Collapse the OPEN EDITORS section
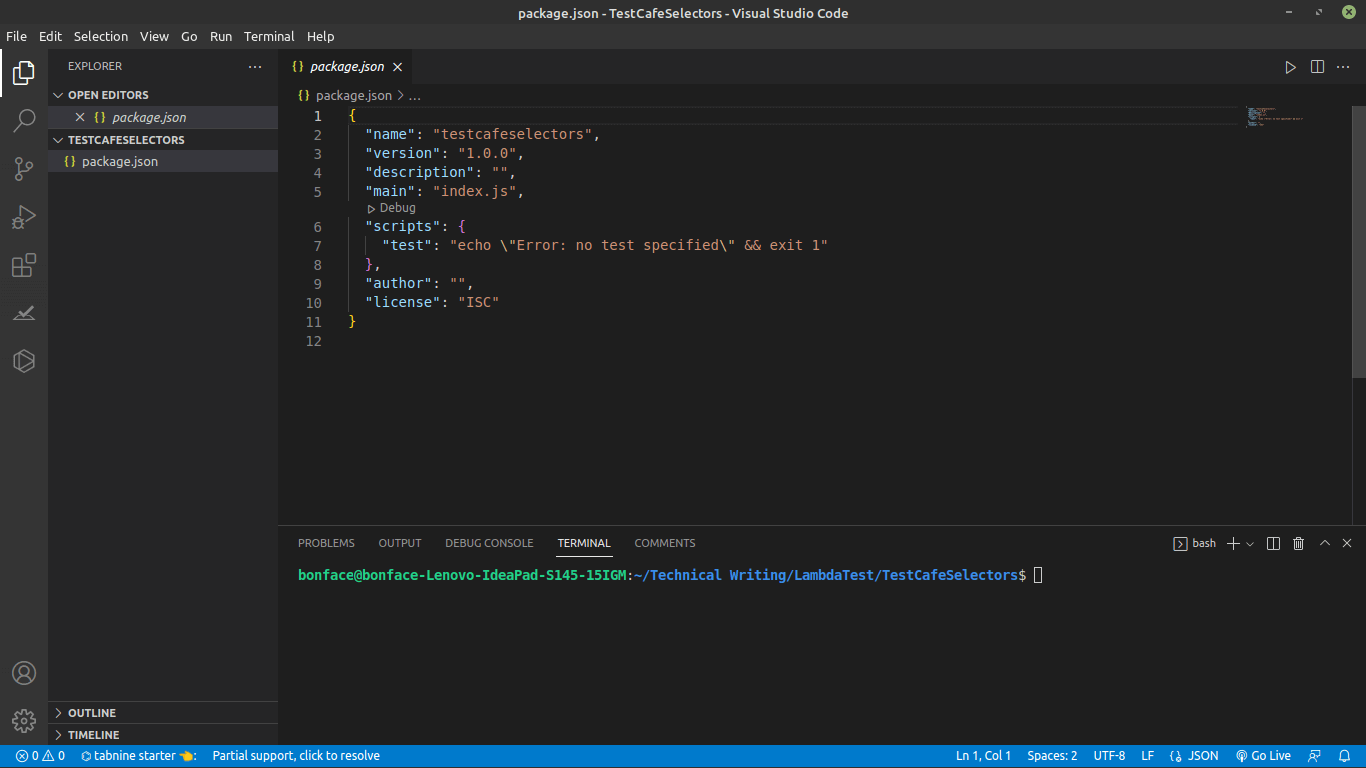Viewport: 1366px width, 768px height. [x=58, y=94]
